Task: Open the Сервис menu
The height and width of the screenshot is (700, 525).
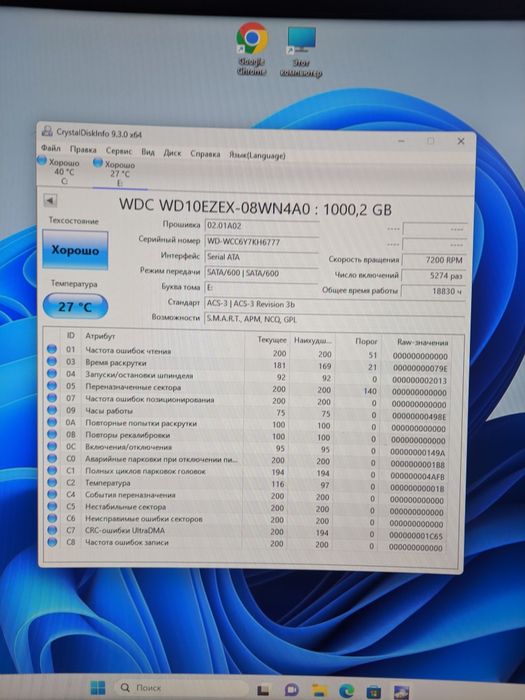Action: coord(119,151)
